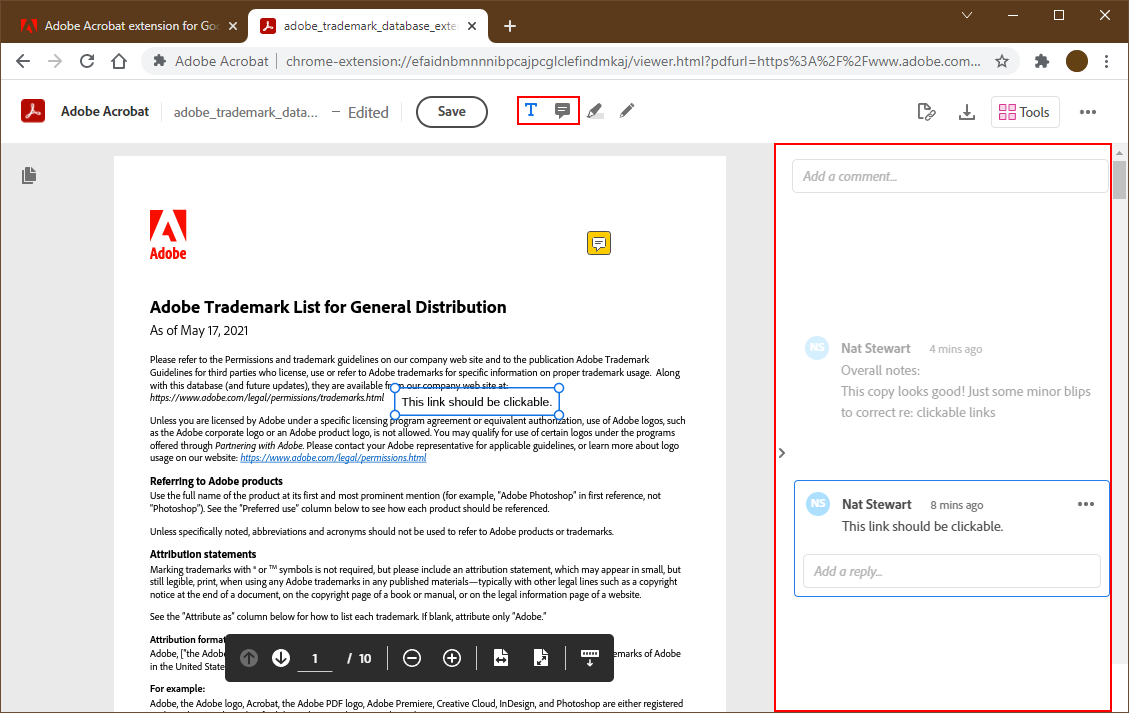Switch to the Adobe Acrobat extension tab
Viewport: 1129px width, 713px height.
tap(120, 25)
